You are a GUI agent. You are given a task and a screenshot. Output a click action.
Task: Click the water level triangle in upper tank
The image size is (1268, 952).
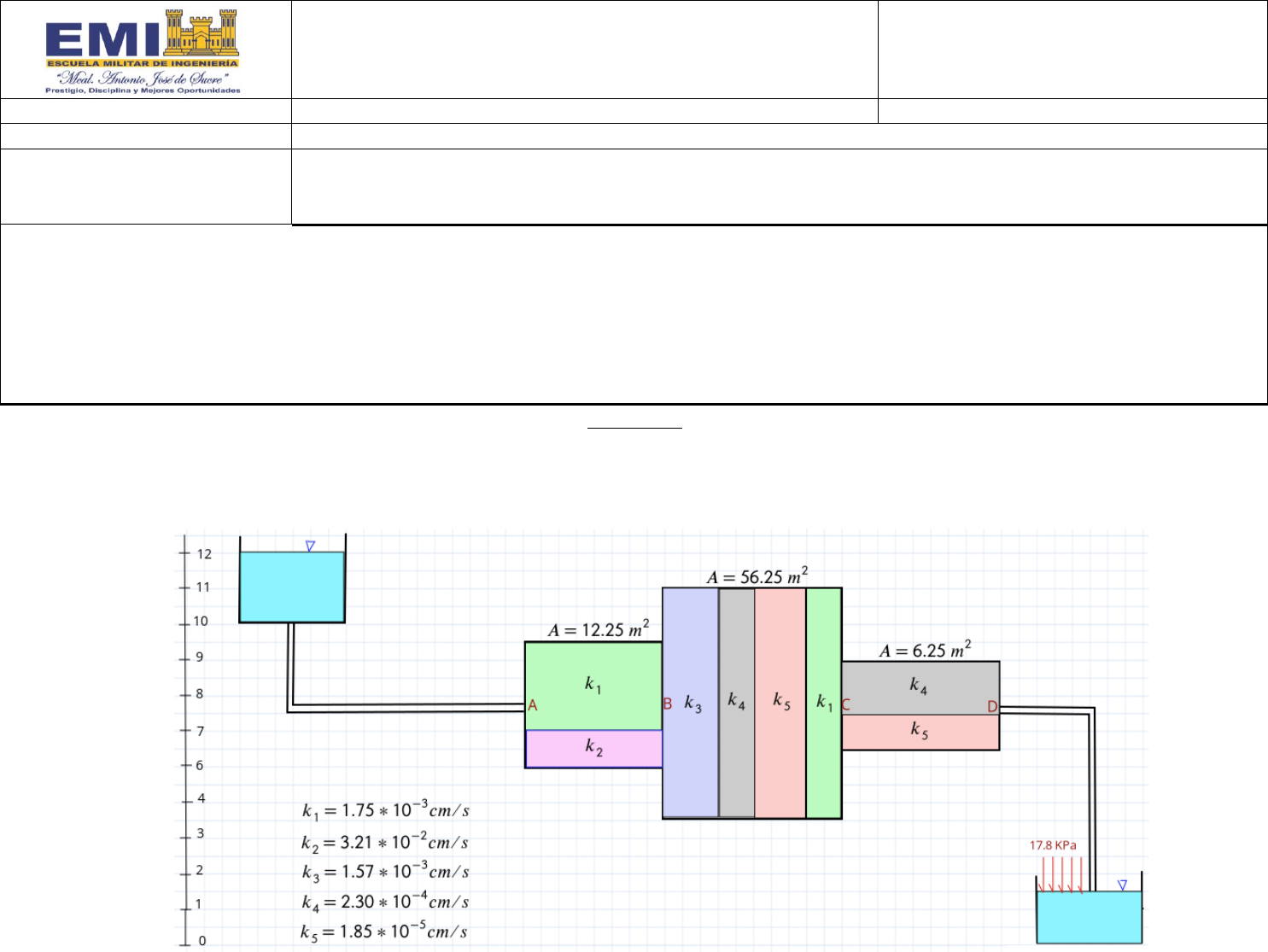(311, 546)
